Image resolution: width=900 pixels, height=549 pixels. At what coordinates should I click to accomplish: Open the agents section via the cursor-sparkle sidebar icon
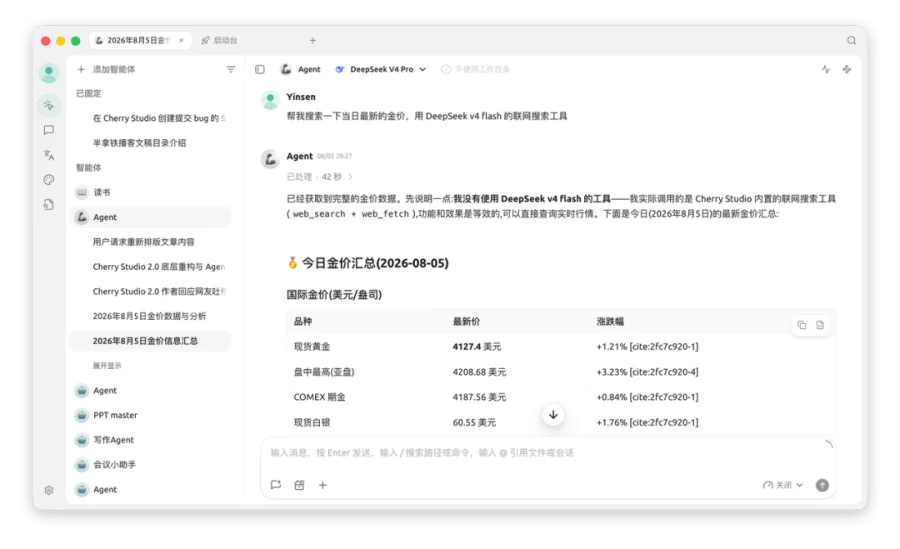(x=49, y=106)
